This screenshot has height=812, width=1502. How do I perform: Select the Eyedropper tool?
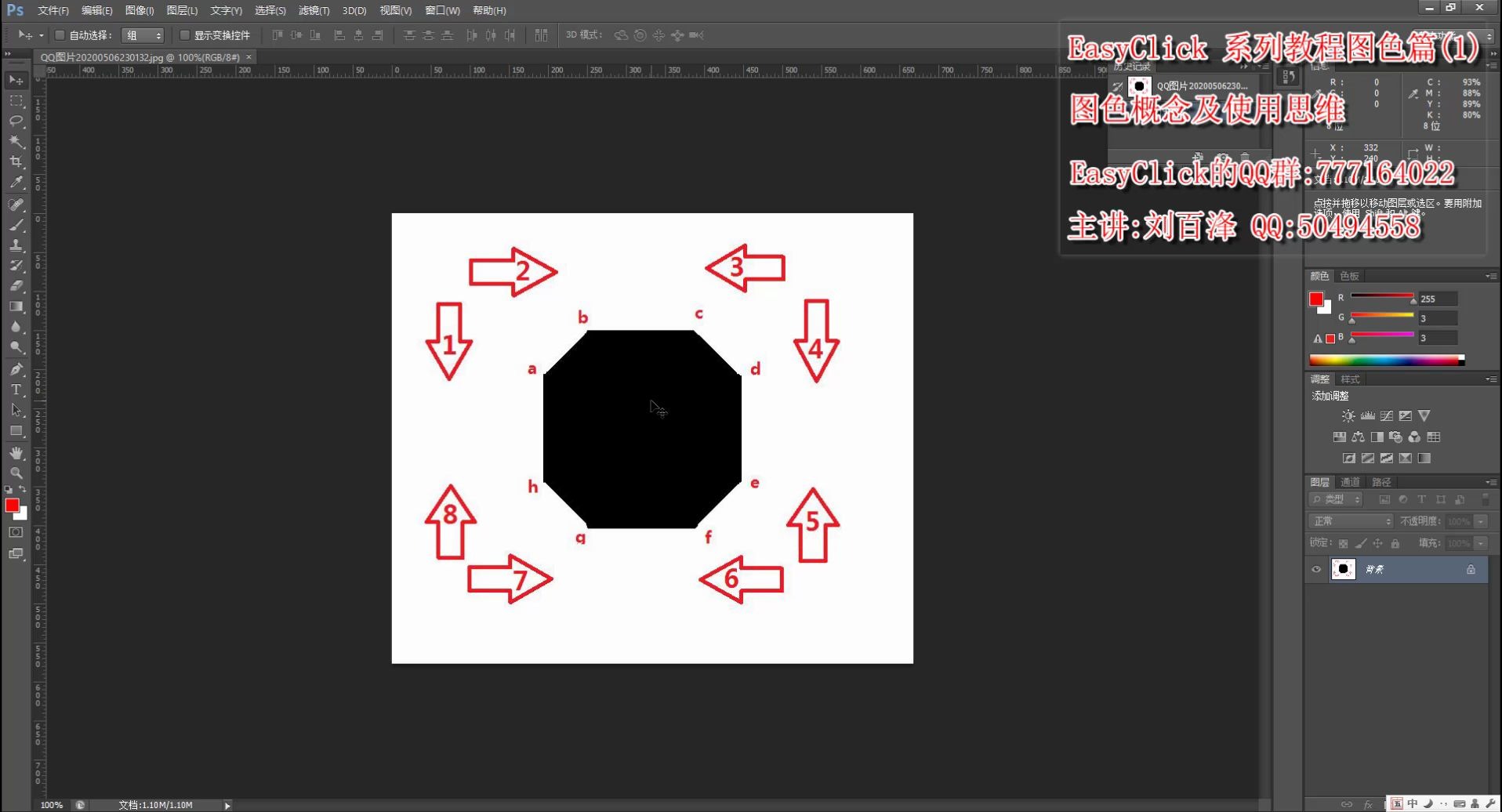(16, 182)
